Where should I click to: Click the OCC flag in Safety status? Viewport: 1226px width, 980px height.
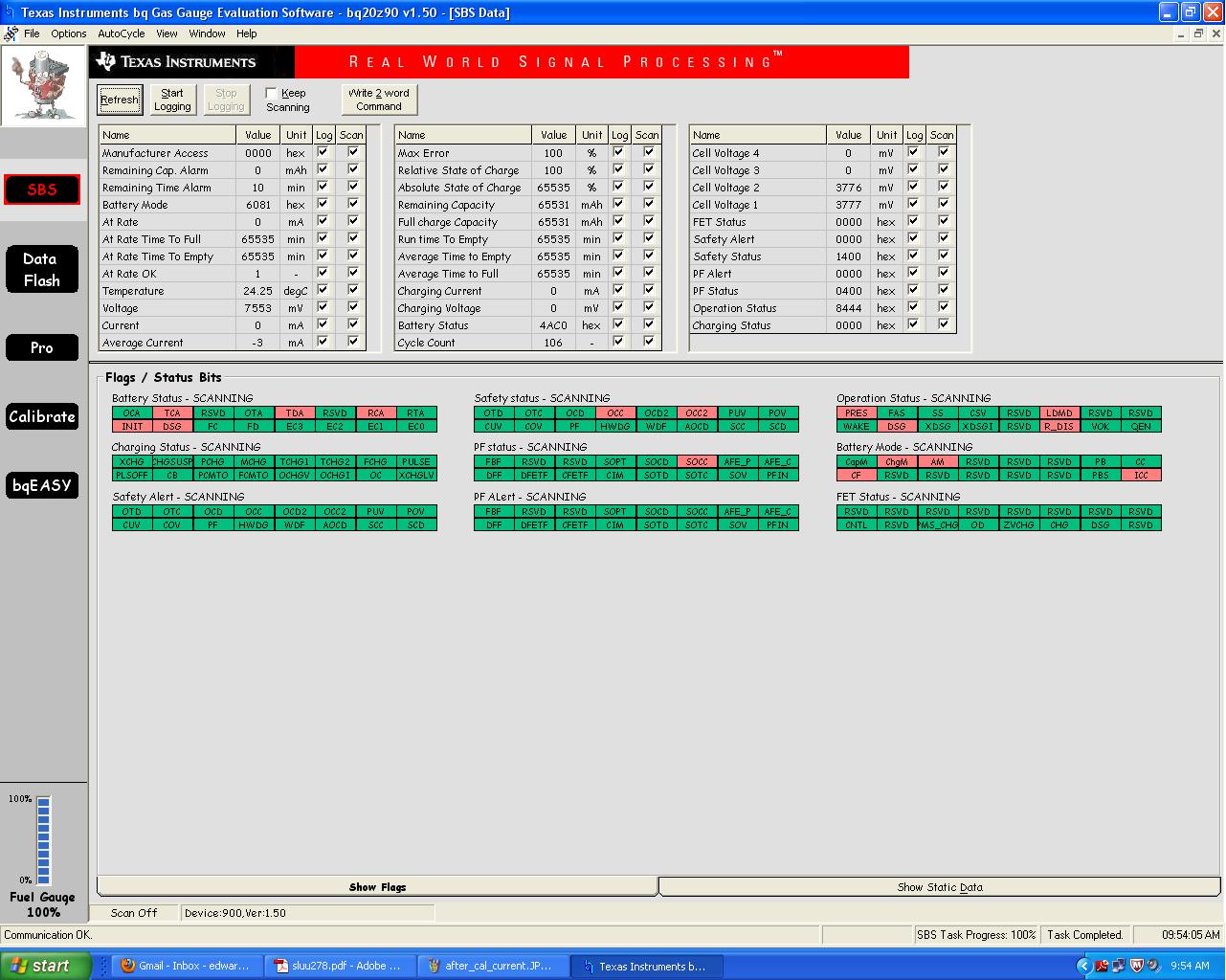point(615,413)
